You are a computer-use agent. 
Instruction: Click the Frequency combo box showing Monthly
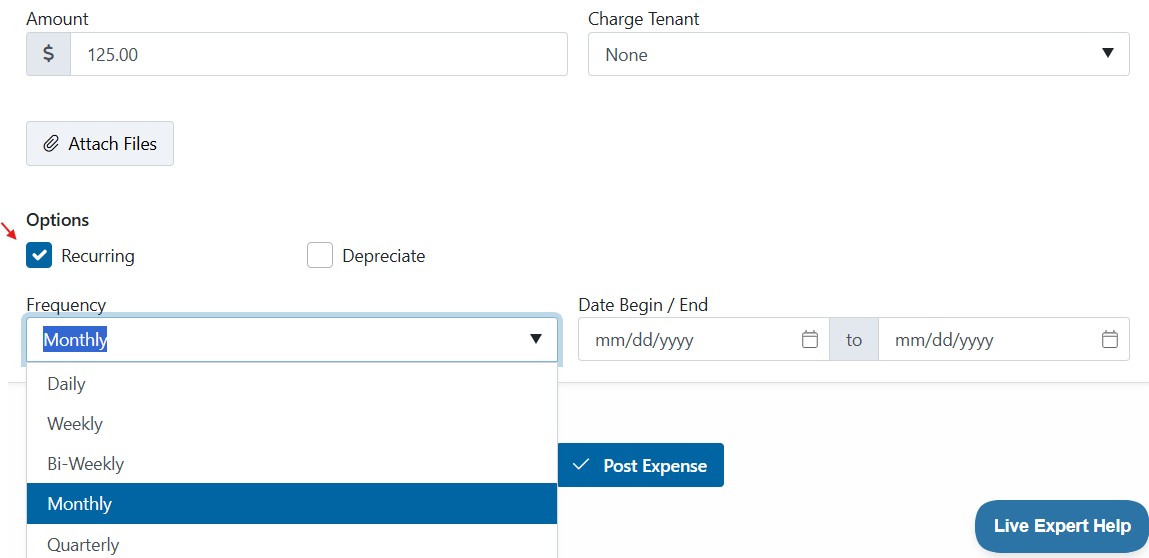(292, 339)
